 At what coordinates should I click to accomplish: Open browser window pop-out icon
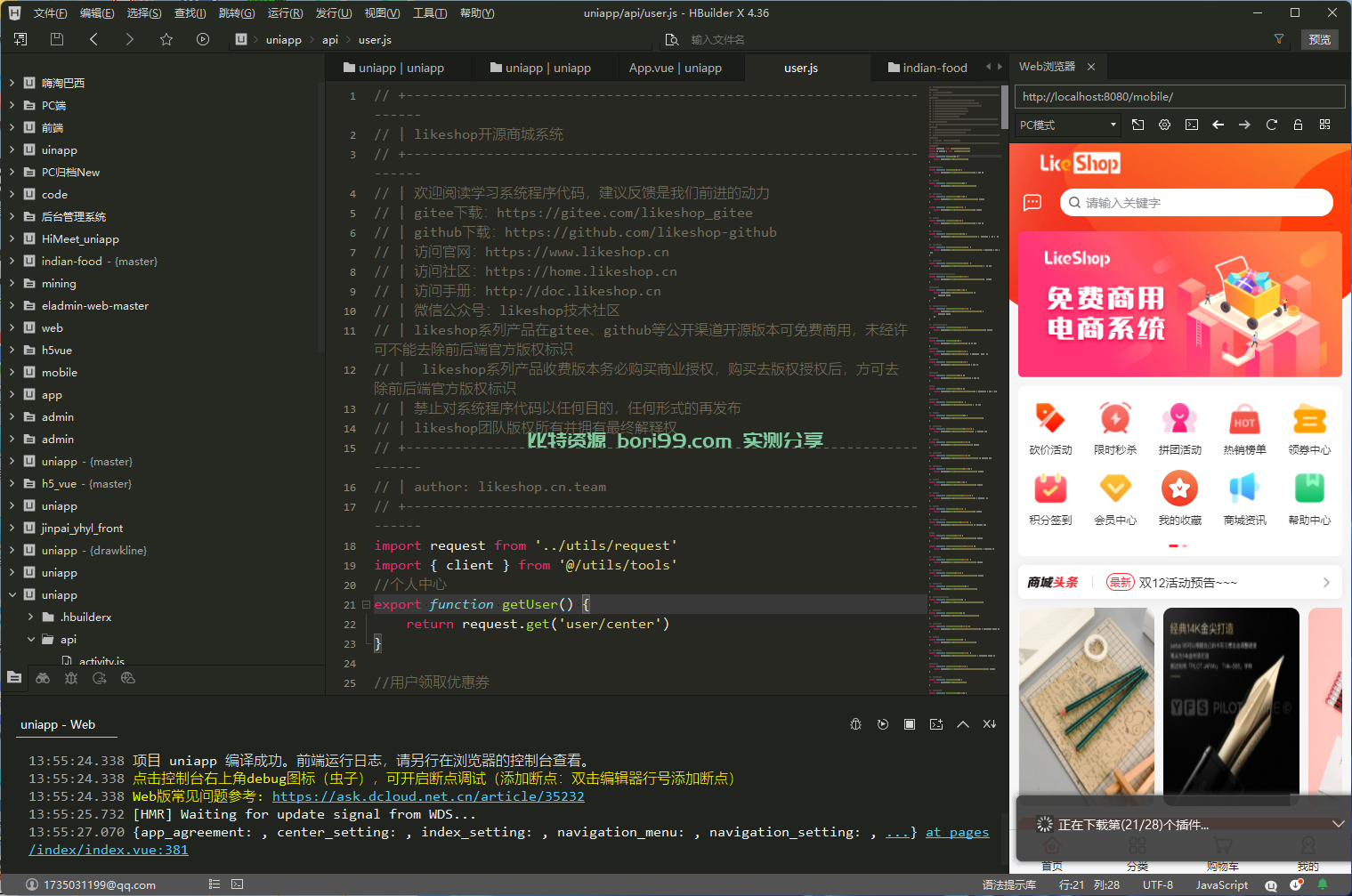[1137, 125]
